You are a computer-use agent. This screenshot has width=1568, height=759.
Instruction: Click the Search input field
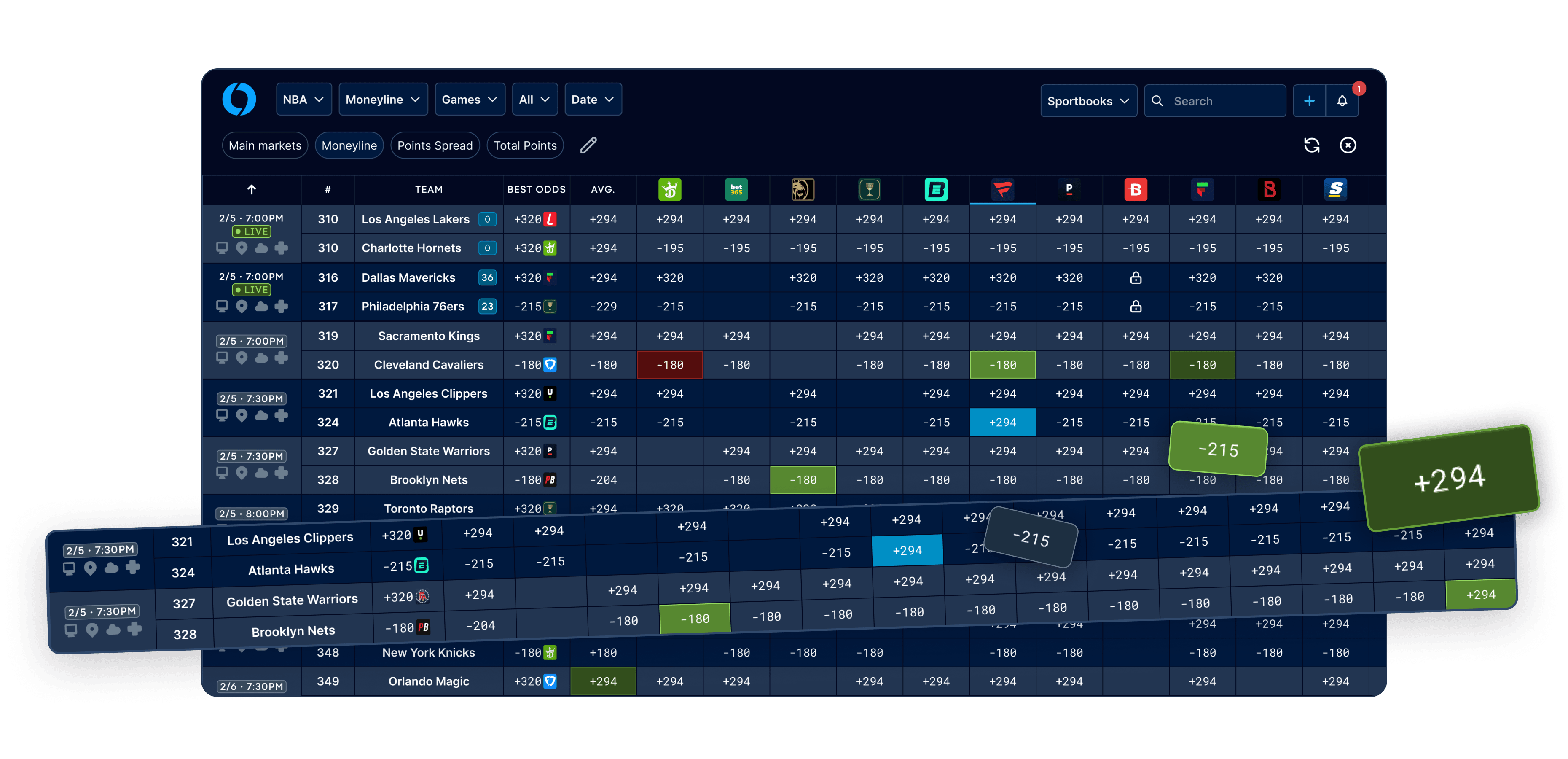(1215, 101)
